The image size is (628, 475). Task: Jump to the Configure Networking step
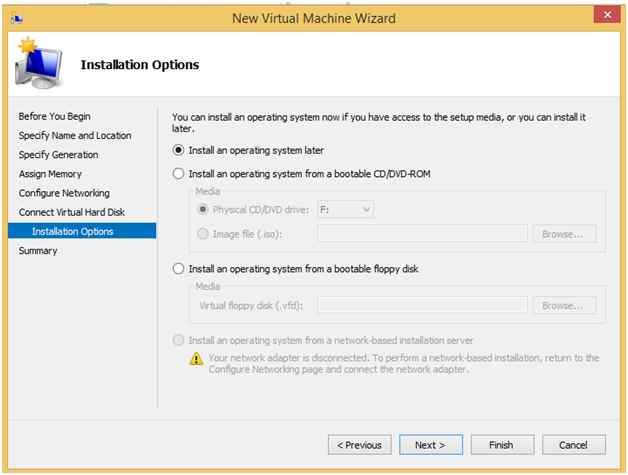point(64,192)
